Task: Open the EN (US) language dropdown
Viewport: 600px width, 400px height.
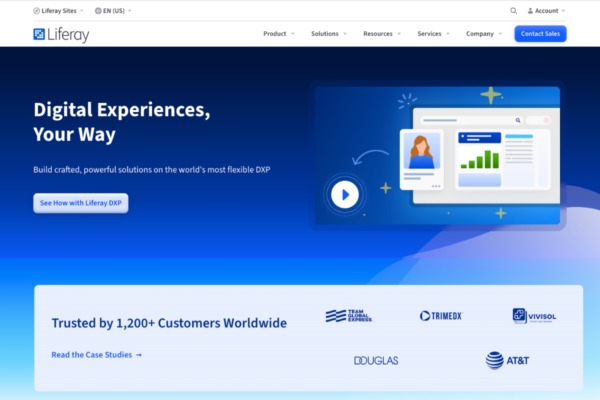Action: [113, 11]
